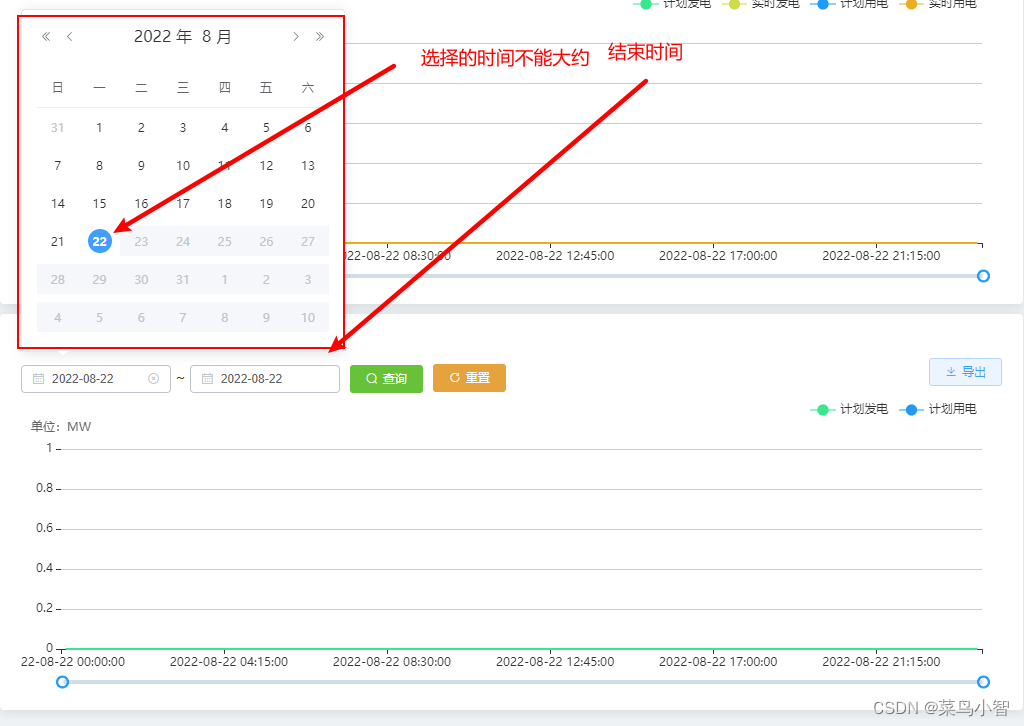Focus the end date input 2022-08-22
The height and width of the screenshot is (726, 1024).
coord(264,379)
